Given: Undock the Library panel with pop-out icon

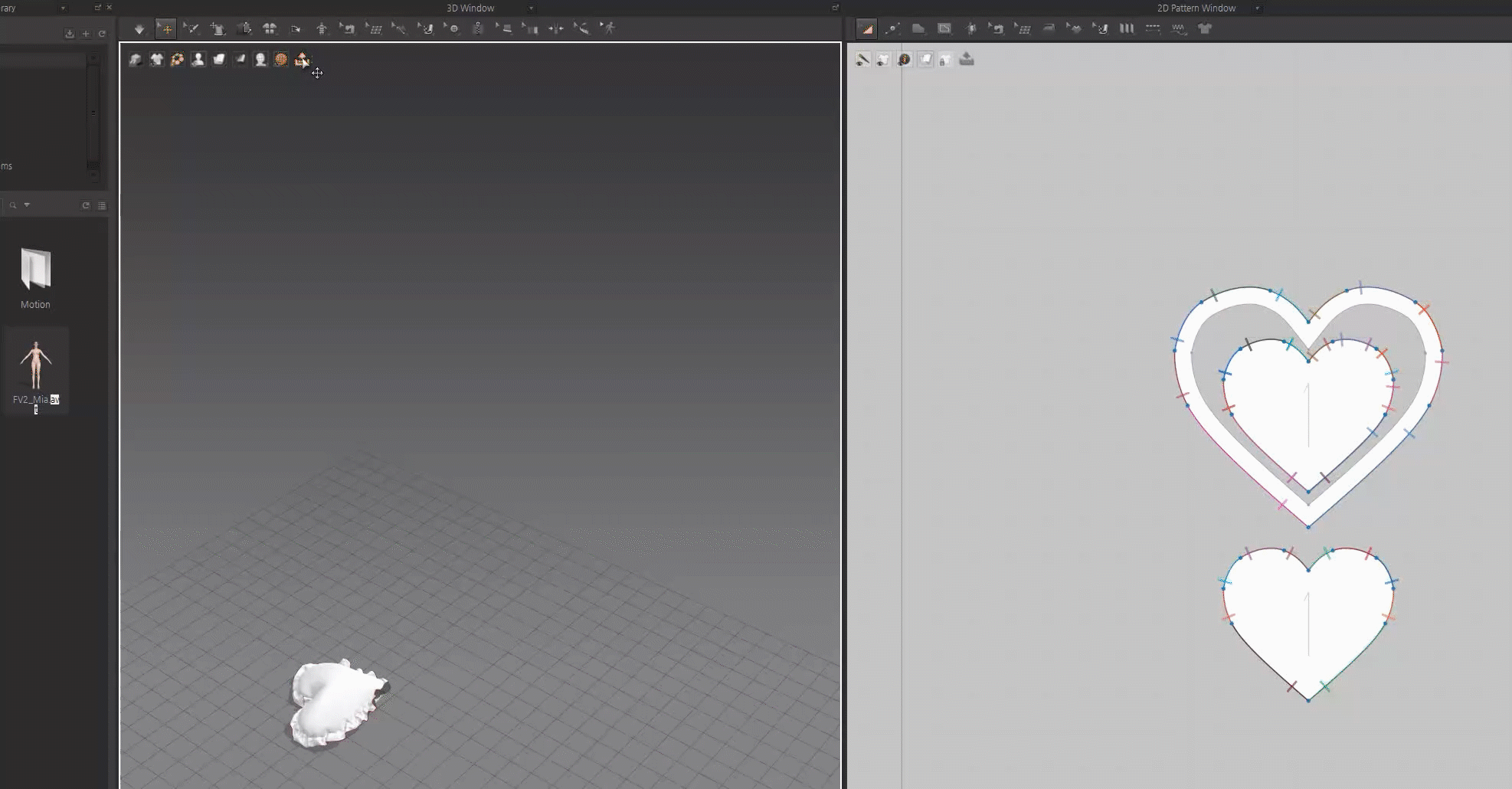Looking at the screenshot, I should [97, 8].
